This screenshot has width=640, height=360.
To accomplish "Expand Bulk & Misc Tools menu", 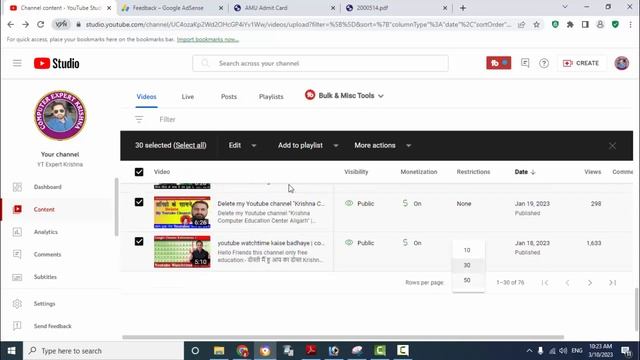I will click(344, 96).
